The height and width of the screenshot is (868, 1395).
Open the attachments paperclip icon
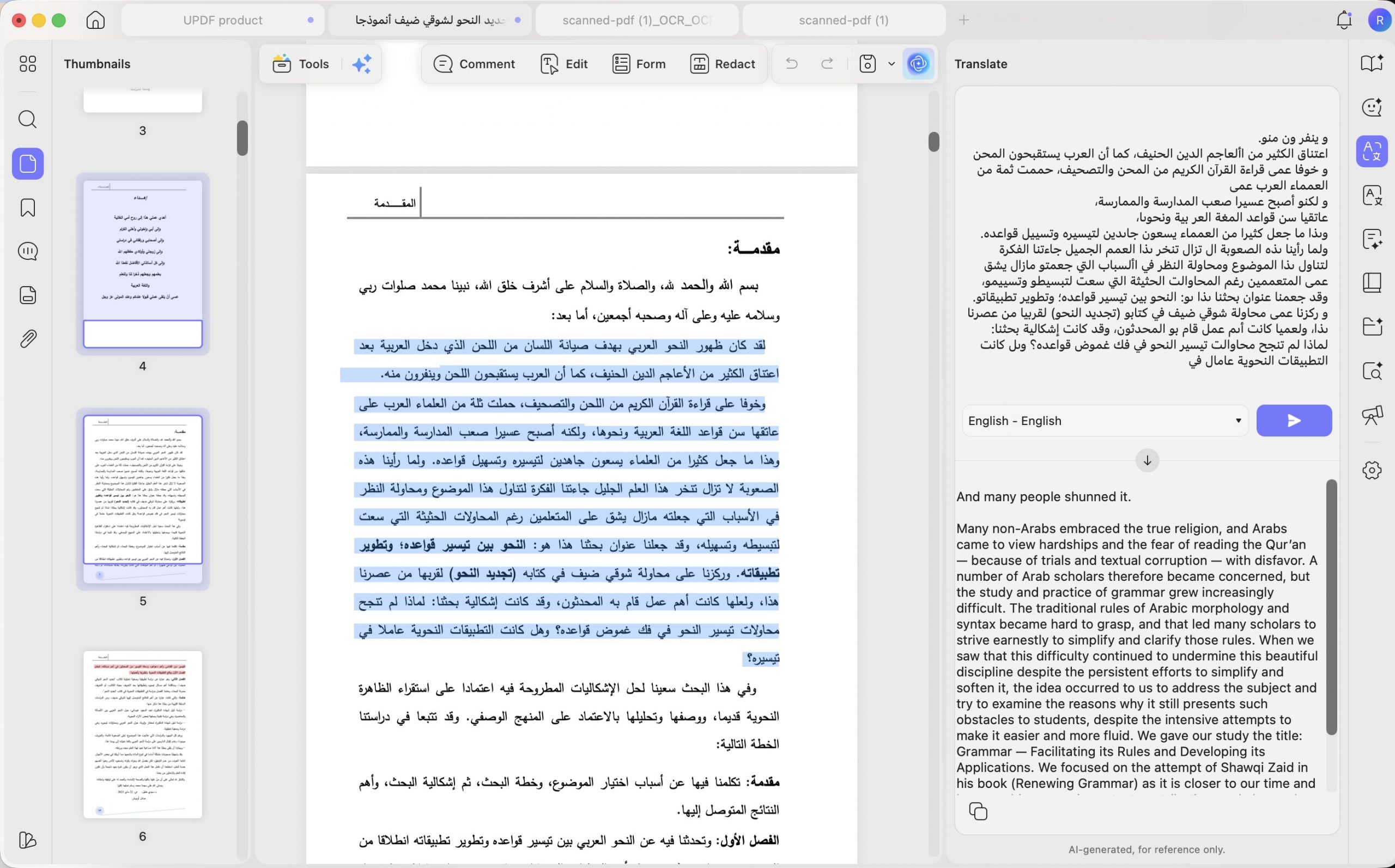click(x=28, y=339)
